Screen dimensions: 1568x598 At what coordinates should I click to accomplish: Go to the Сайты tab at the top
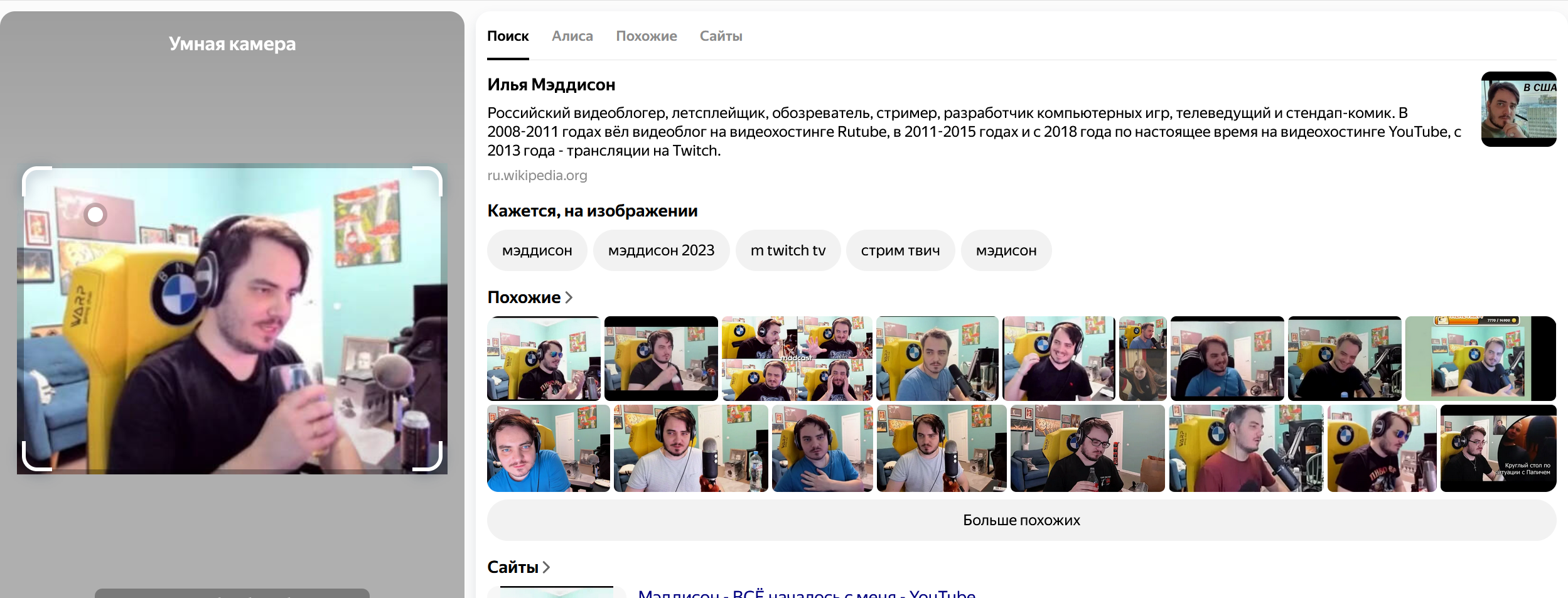click(x=721, y=36)
